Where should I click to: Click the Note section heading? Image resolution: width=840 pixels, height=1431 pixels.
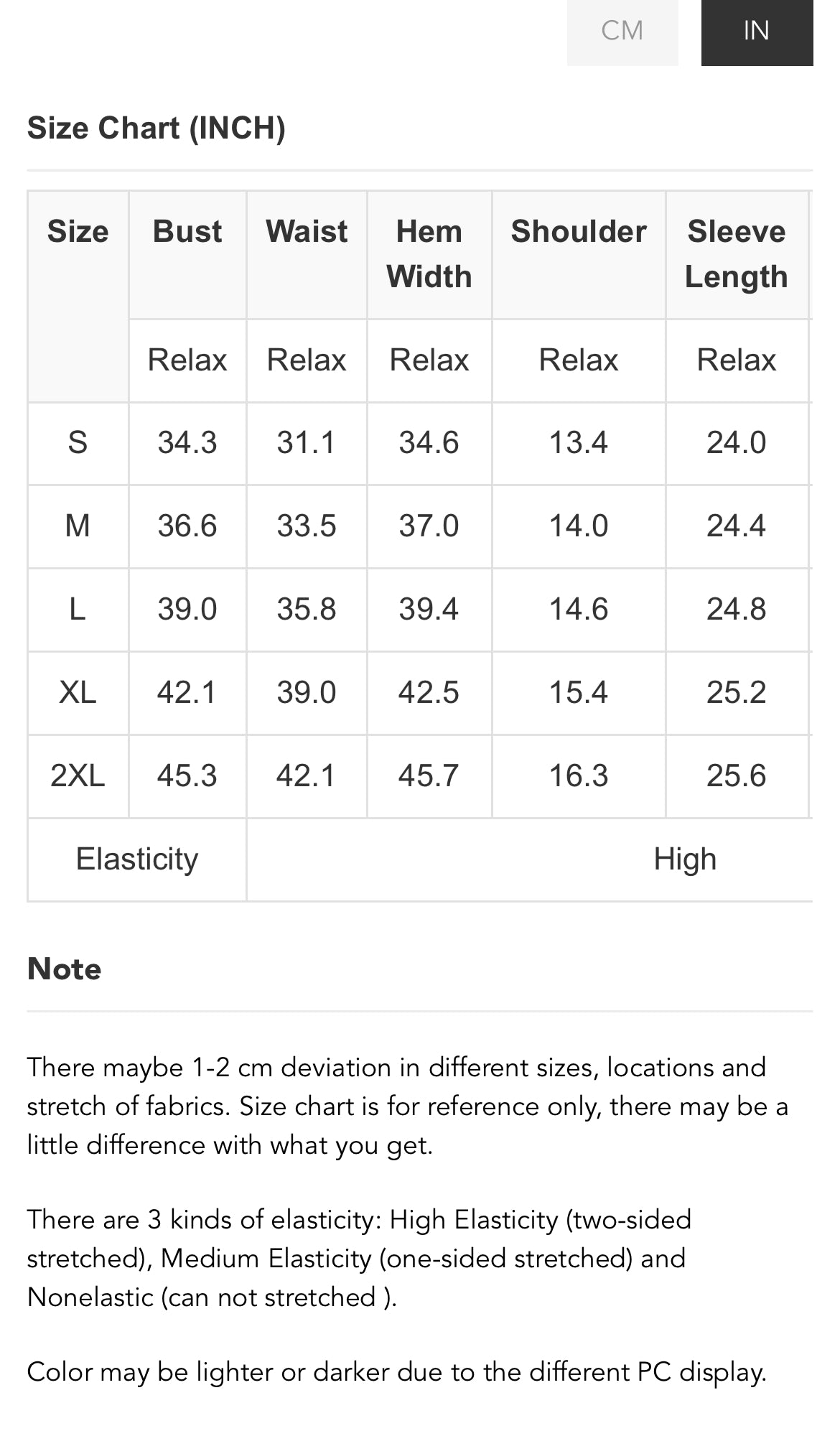[x=65, y=969]
